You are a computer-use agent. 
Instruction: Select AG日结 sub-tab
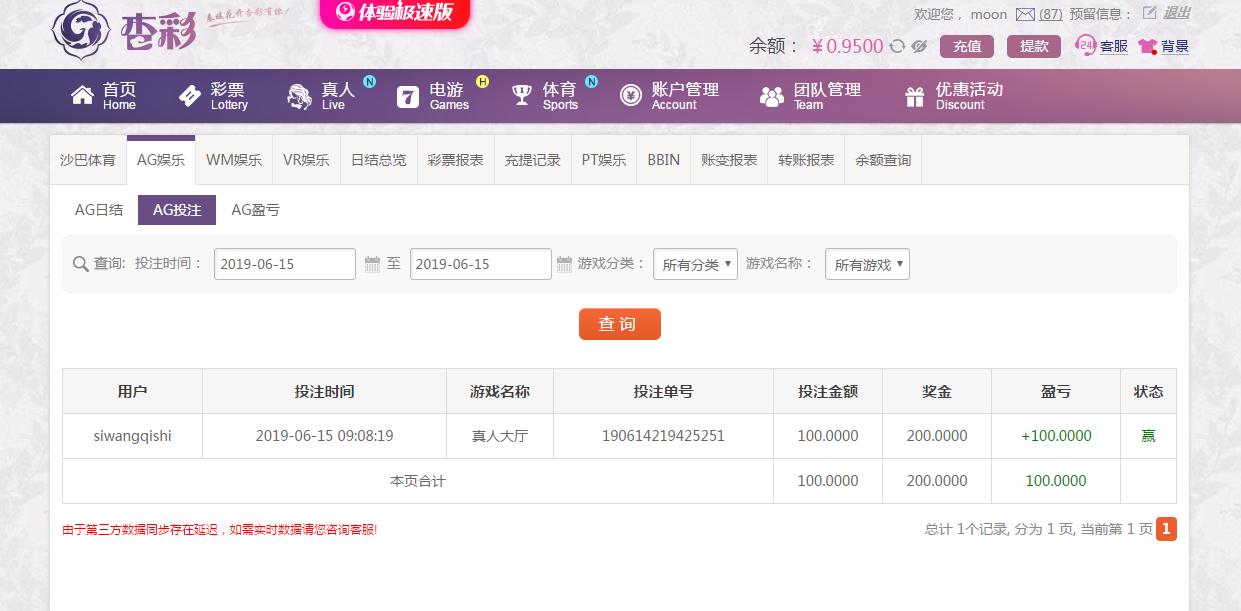tap(99, 210)
